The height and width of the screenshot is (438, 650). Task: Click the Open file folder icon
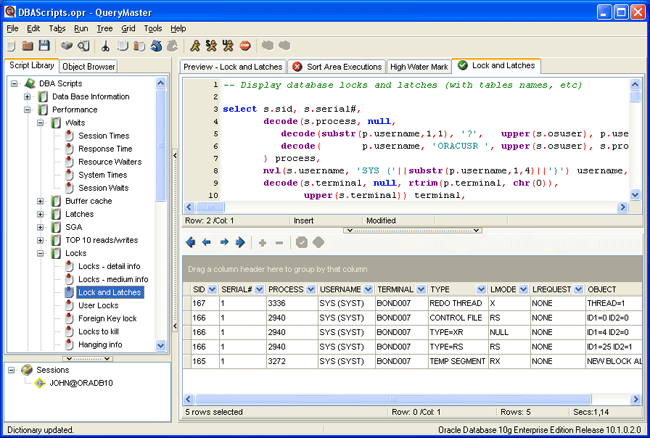tap(28, 46)
